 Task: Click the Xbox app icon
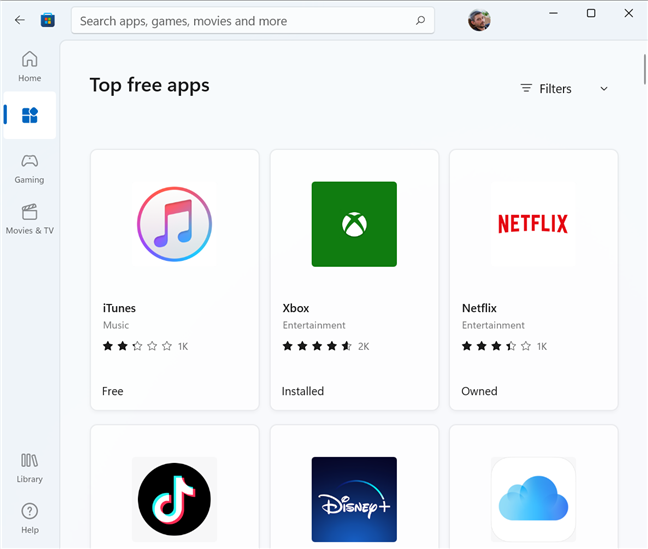(x=354, y=224)
